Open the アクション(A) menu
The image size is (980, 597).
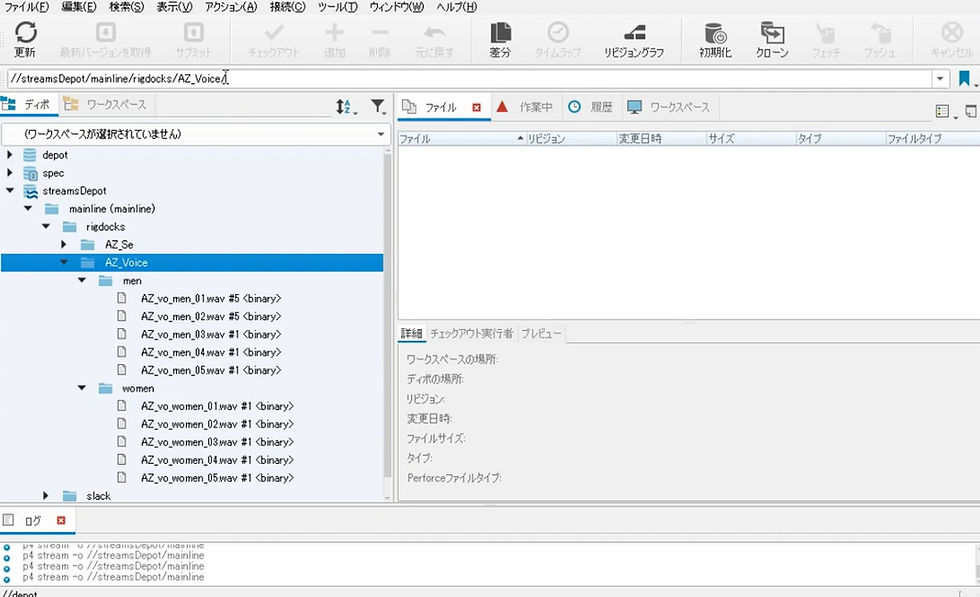(x=231, y=7)
